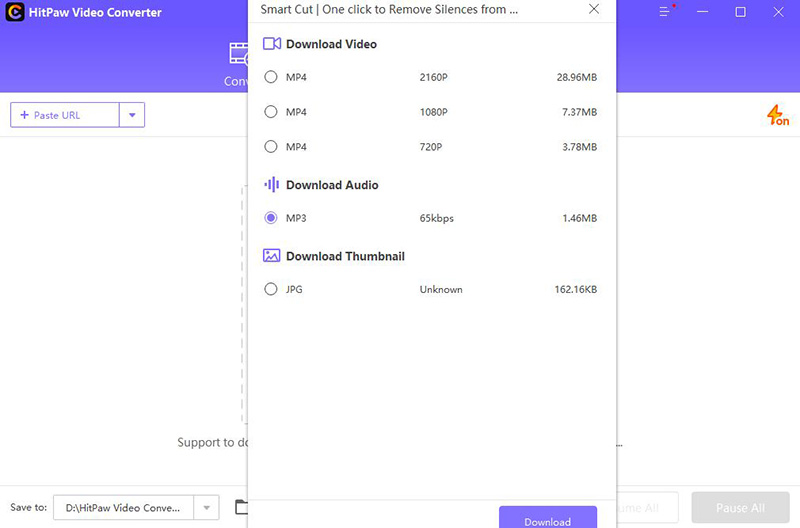Open the Save to path dropdown
The image size is (800, 528).
coord(206,508)
